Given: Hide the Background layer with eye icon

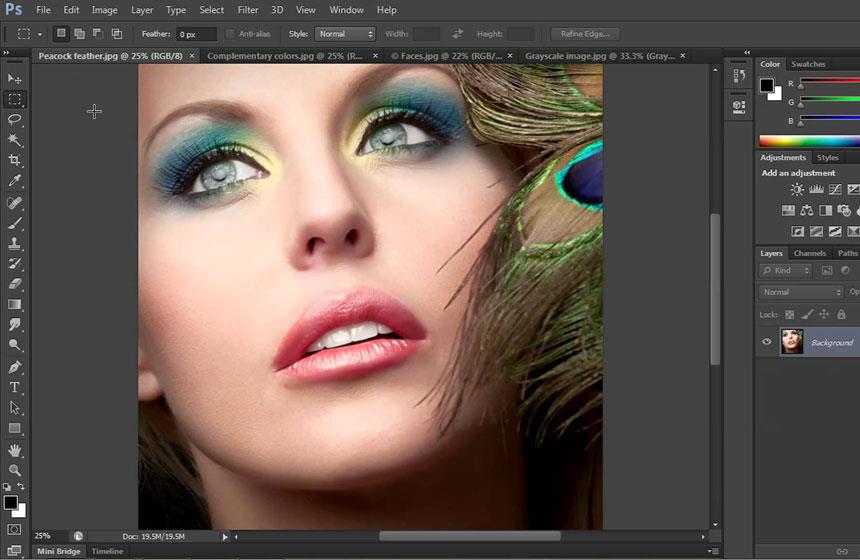Looking at the screenshot, I should click(x=767, y=342).
